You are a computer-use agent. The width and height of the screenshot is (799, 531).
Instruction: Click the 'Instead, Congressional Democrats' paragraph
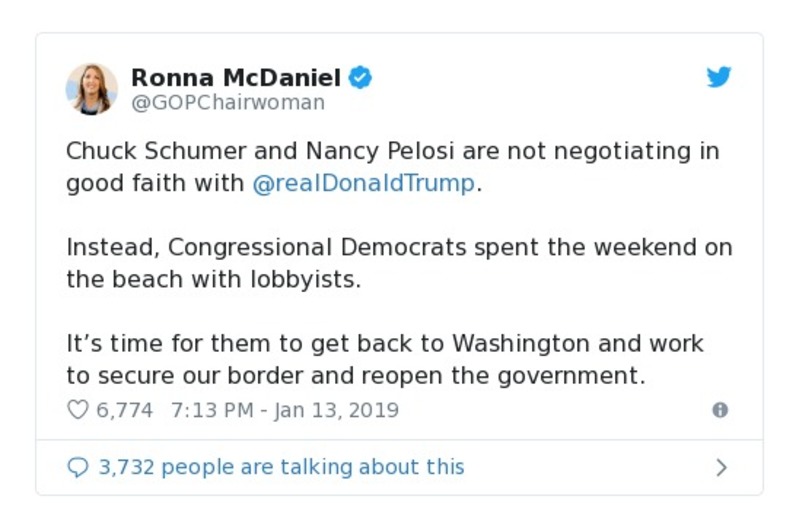[x=398, y=247]
